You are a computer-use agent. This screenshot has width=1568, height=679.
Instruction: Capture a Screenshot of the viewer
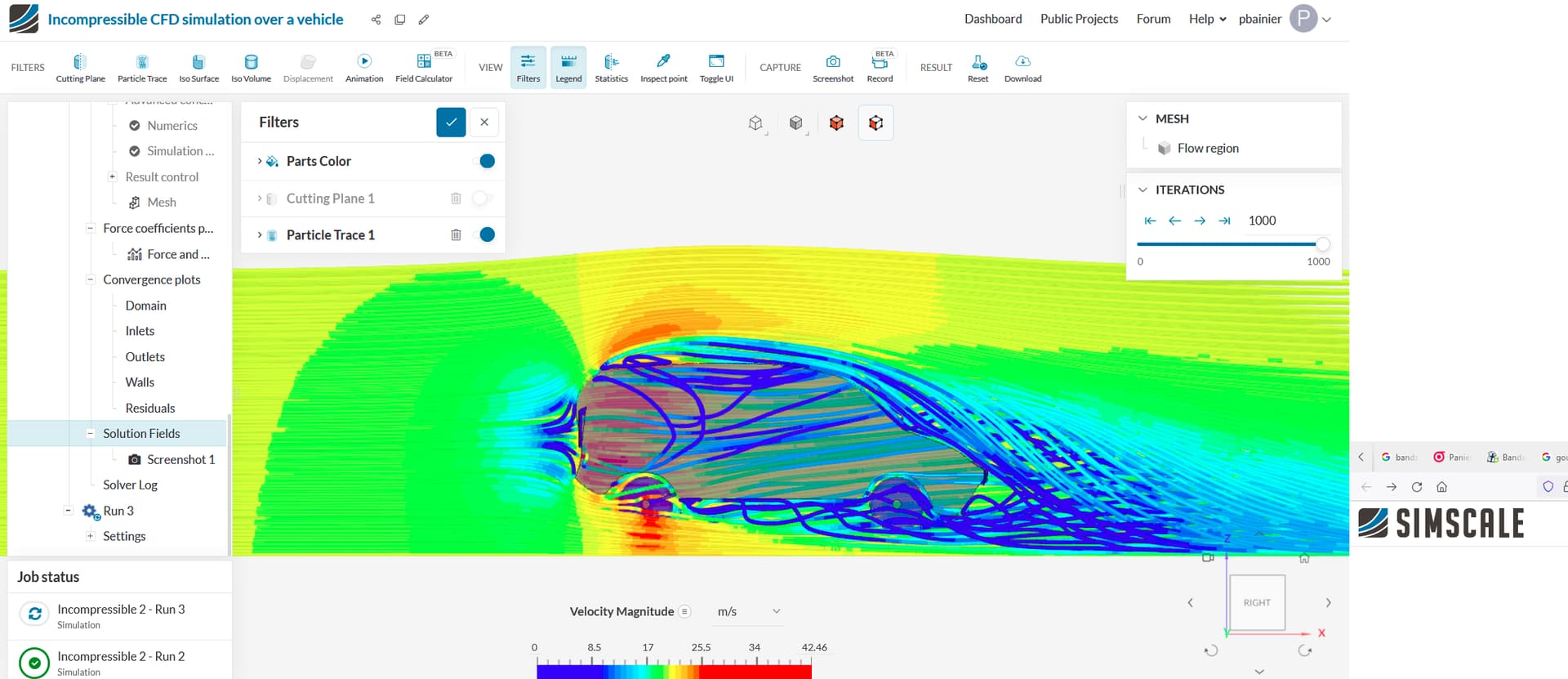point(833,68)
